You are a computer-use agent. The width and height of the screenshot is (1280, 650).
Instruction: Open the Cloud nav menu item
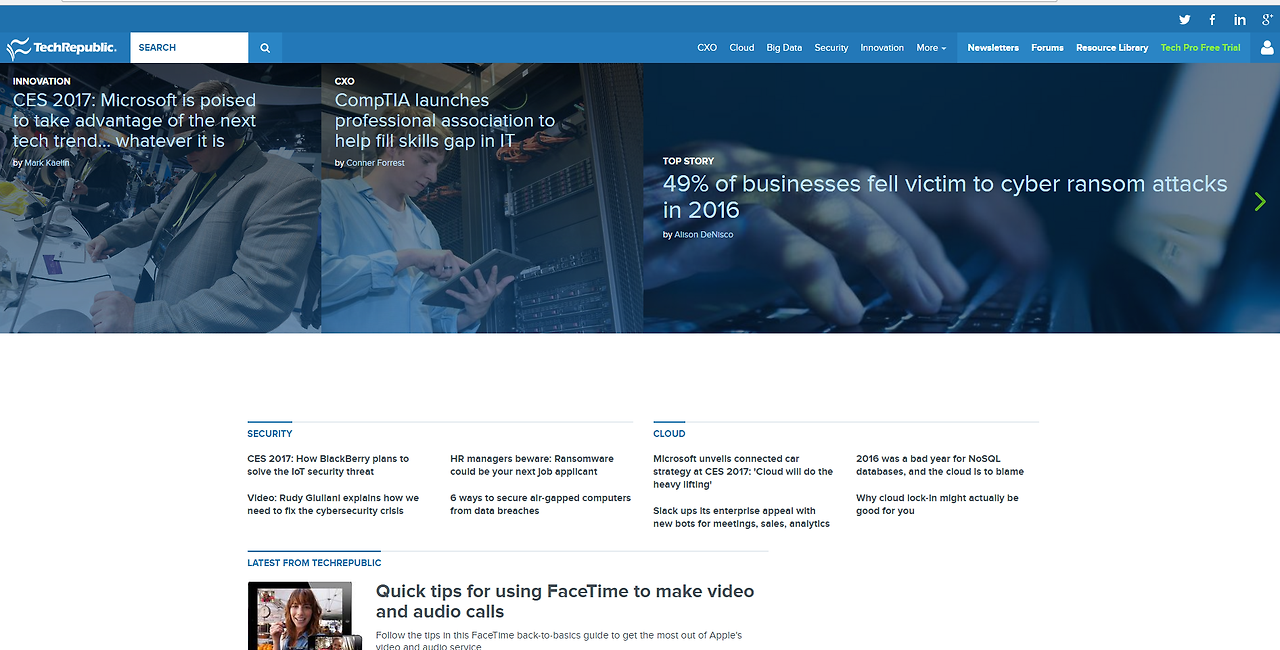(742, 47)
